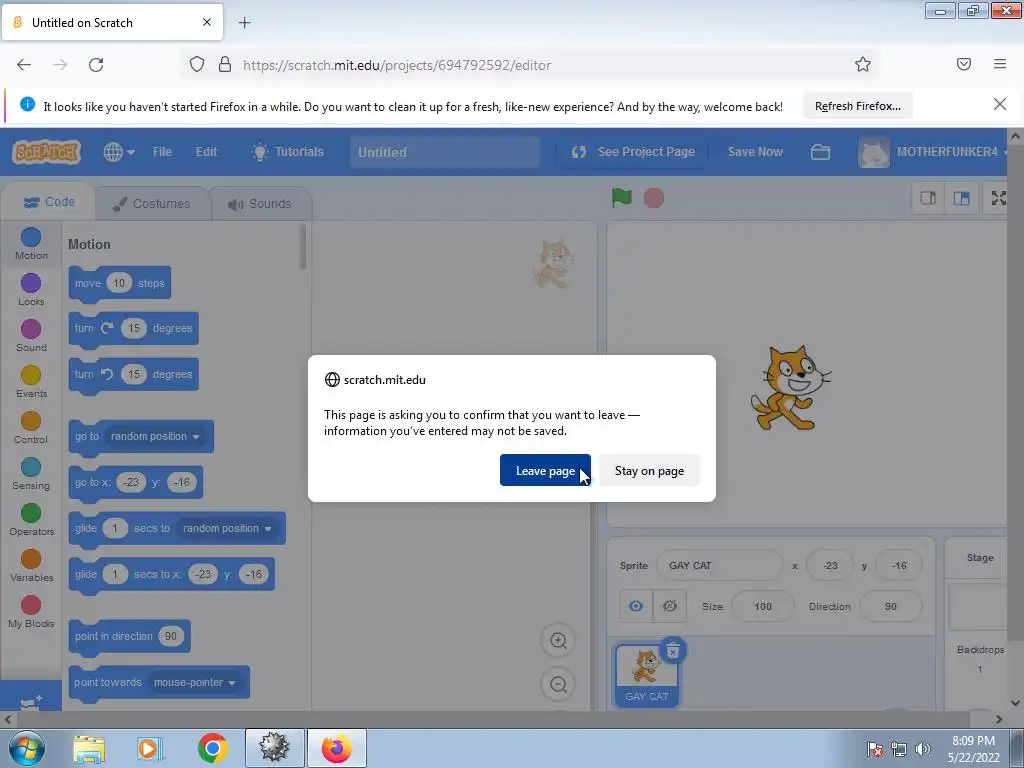The width and height of the screenshot is (1024, 768).
Task: Bookmark page with star icon
Action: [x=863, y=64]
